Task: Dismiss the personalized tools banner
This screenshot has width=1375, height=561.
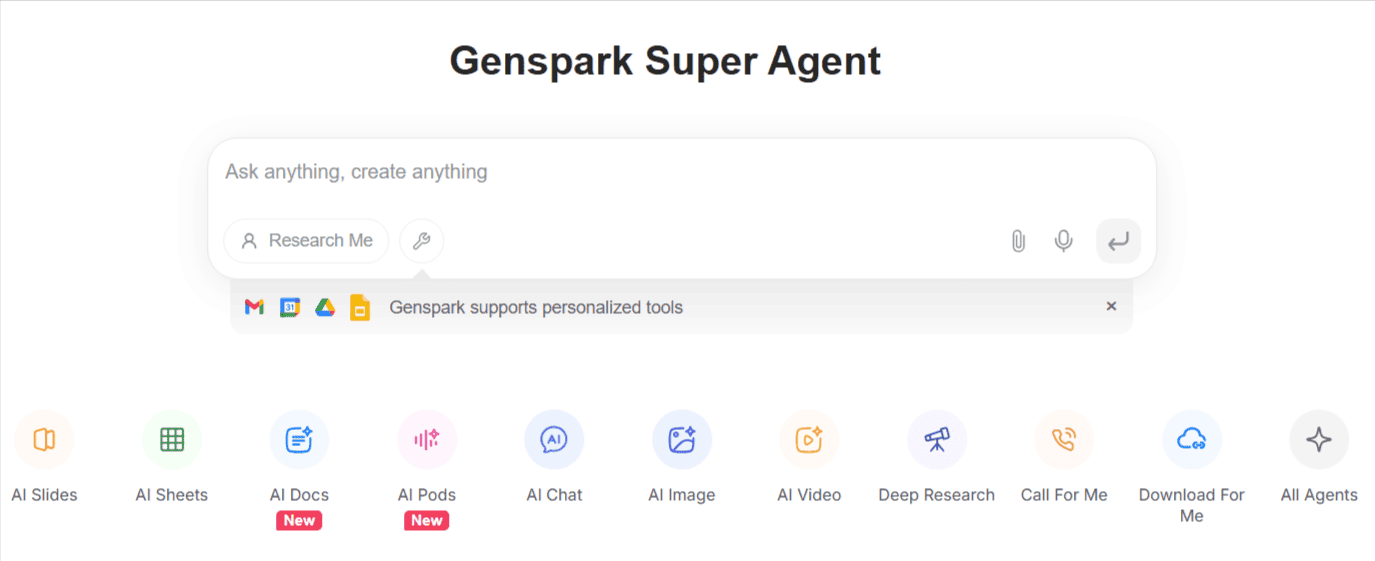Action: [x=1111, y=306]
